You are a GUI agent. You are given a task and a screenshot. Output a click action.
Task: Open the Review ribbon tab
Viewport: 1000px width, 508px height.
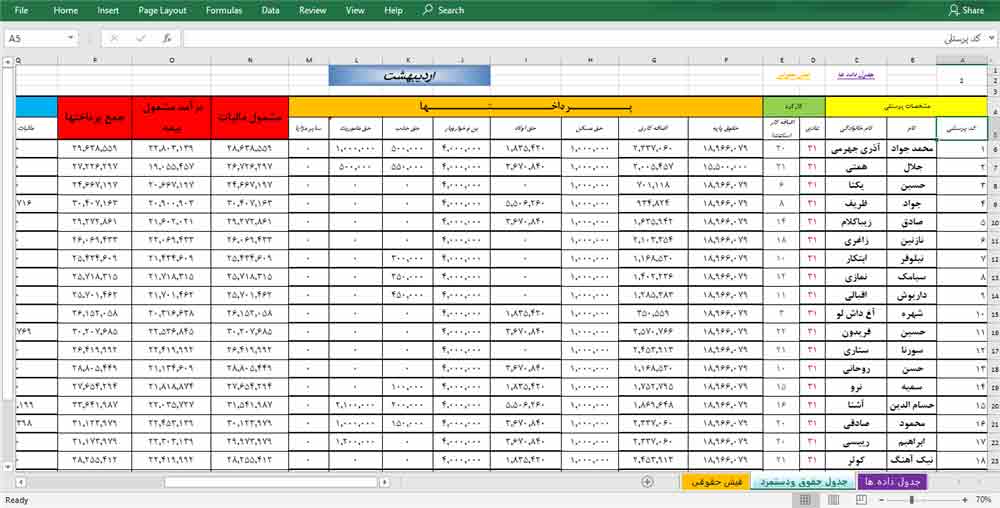click(312, 10)
